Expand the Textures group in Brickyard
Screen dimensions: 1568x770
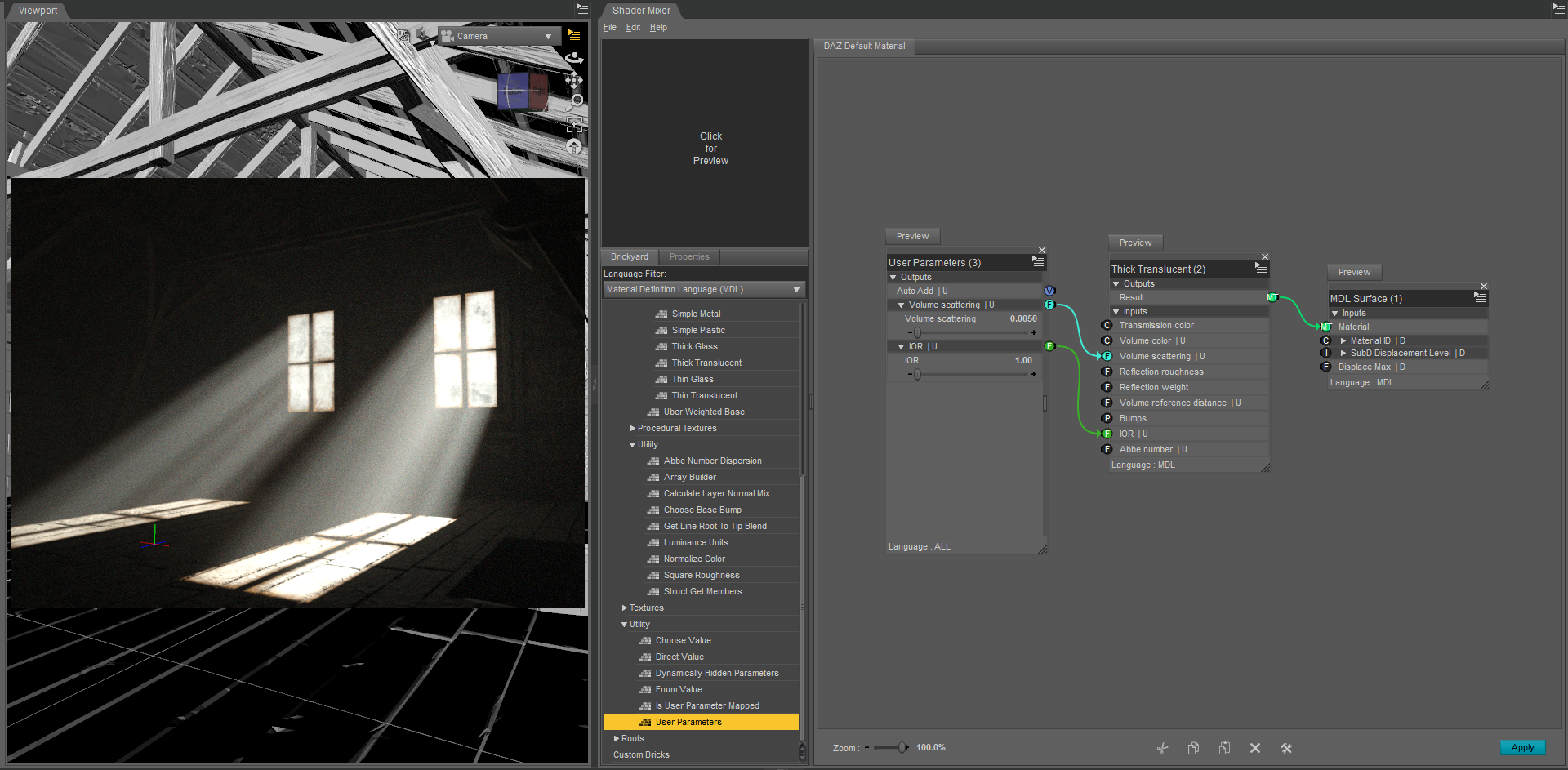pos(624,608)
